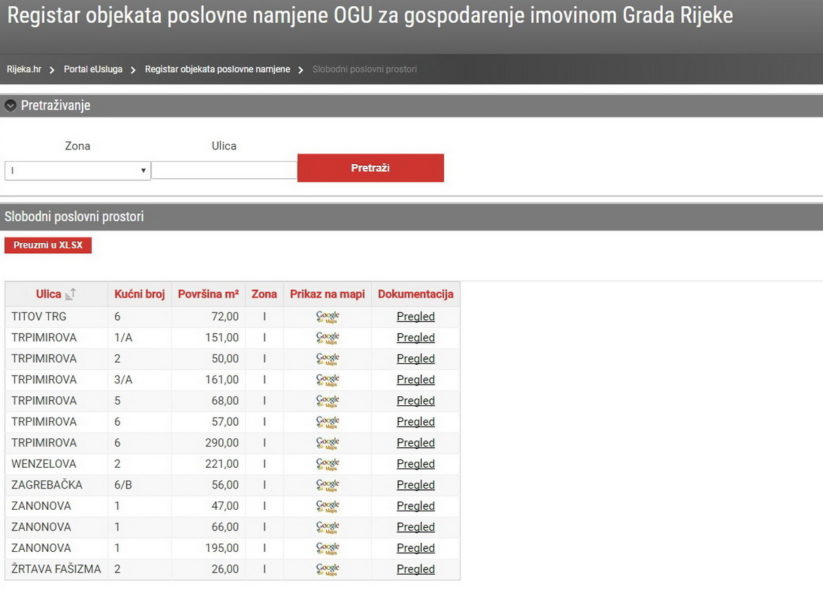Open Pregled link for WENZELOVA row
This screenshot has height=600, width=823.
415,463
